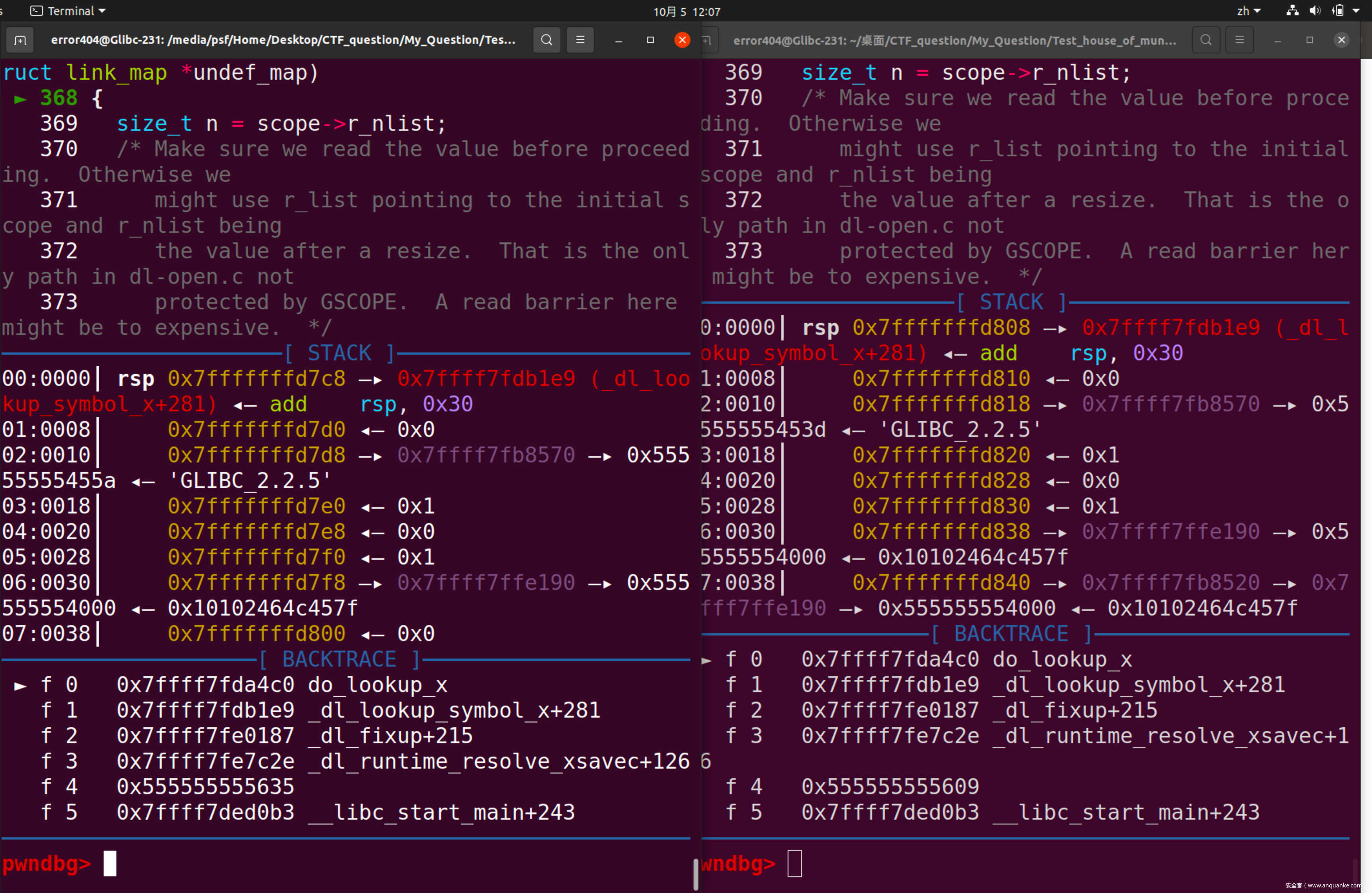
Task: Focus the left pwndbg prompt
Action: point(110,863)
